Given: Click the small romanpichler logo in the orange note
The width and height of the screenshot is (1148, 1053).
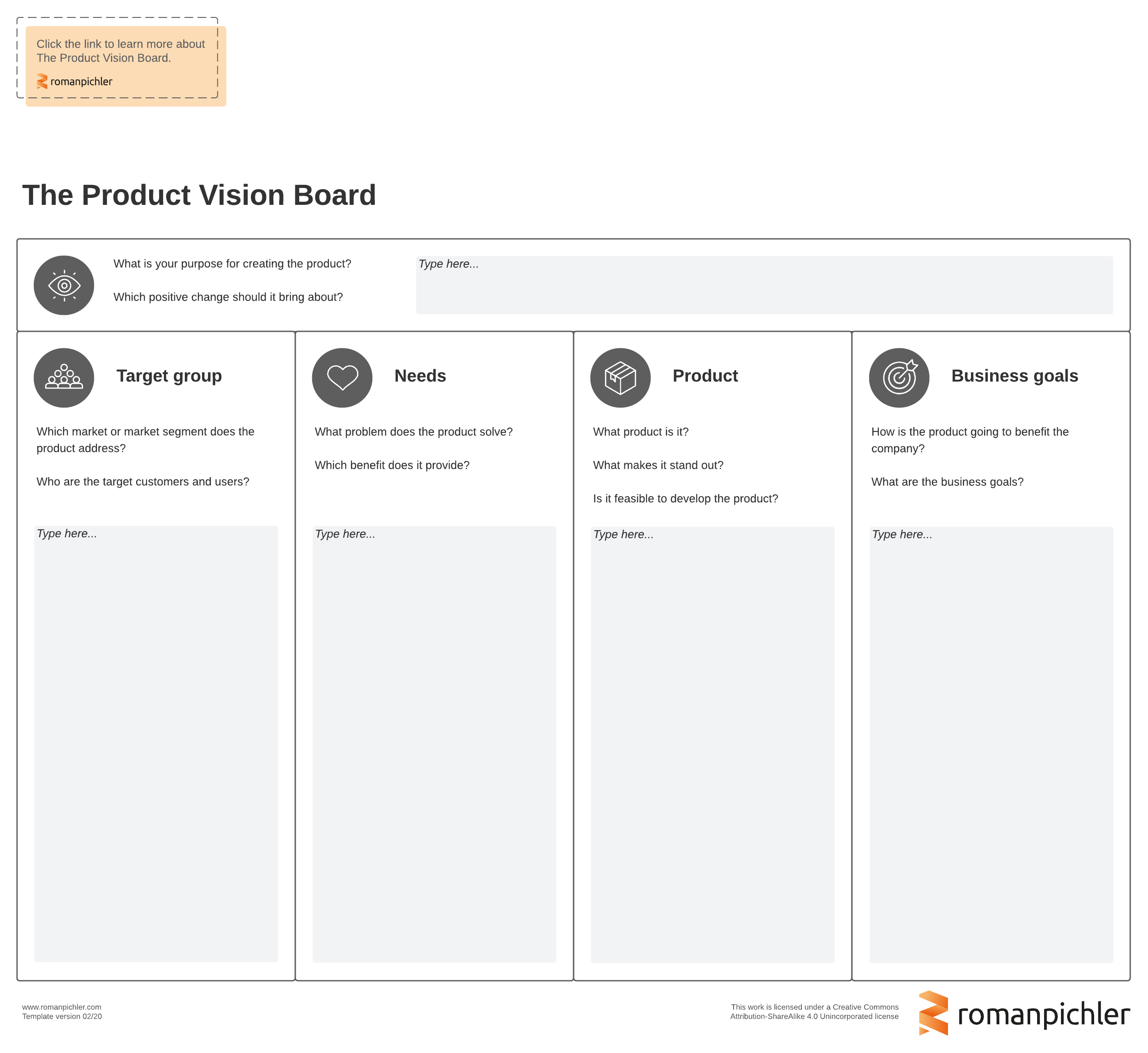Looking at the screenshot, I should [x=75, y=81].
